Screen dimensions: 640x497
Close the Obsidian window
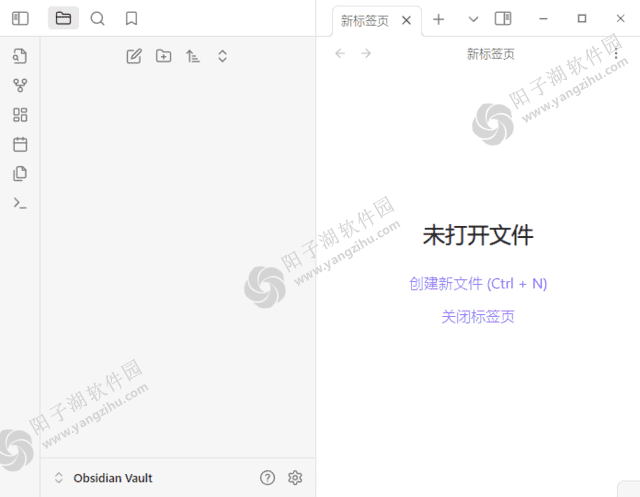click(620, 19)
